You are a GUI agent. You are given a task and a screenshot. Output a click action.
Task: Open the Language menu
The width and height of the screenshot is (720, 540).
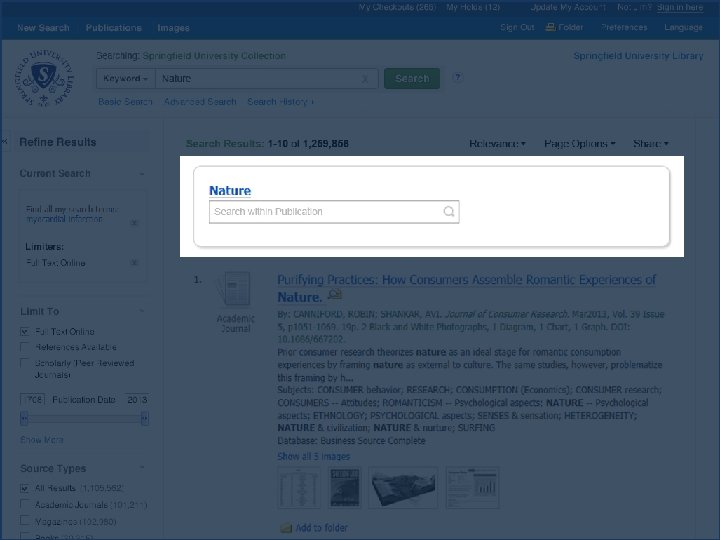coord(683,28)
